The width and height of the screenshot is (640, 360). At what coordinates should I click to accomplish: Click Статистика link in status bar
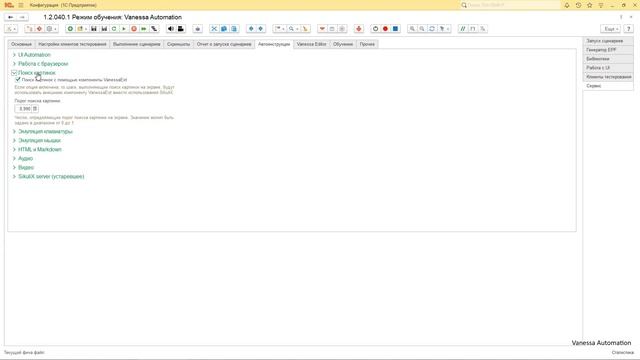tap(623, 352)
